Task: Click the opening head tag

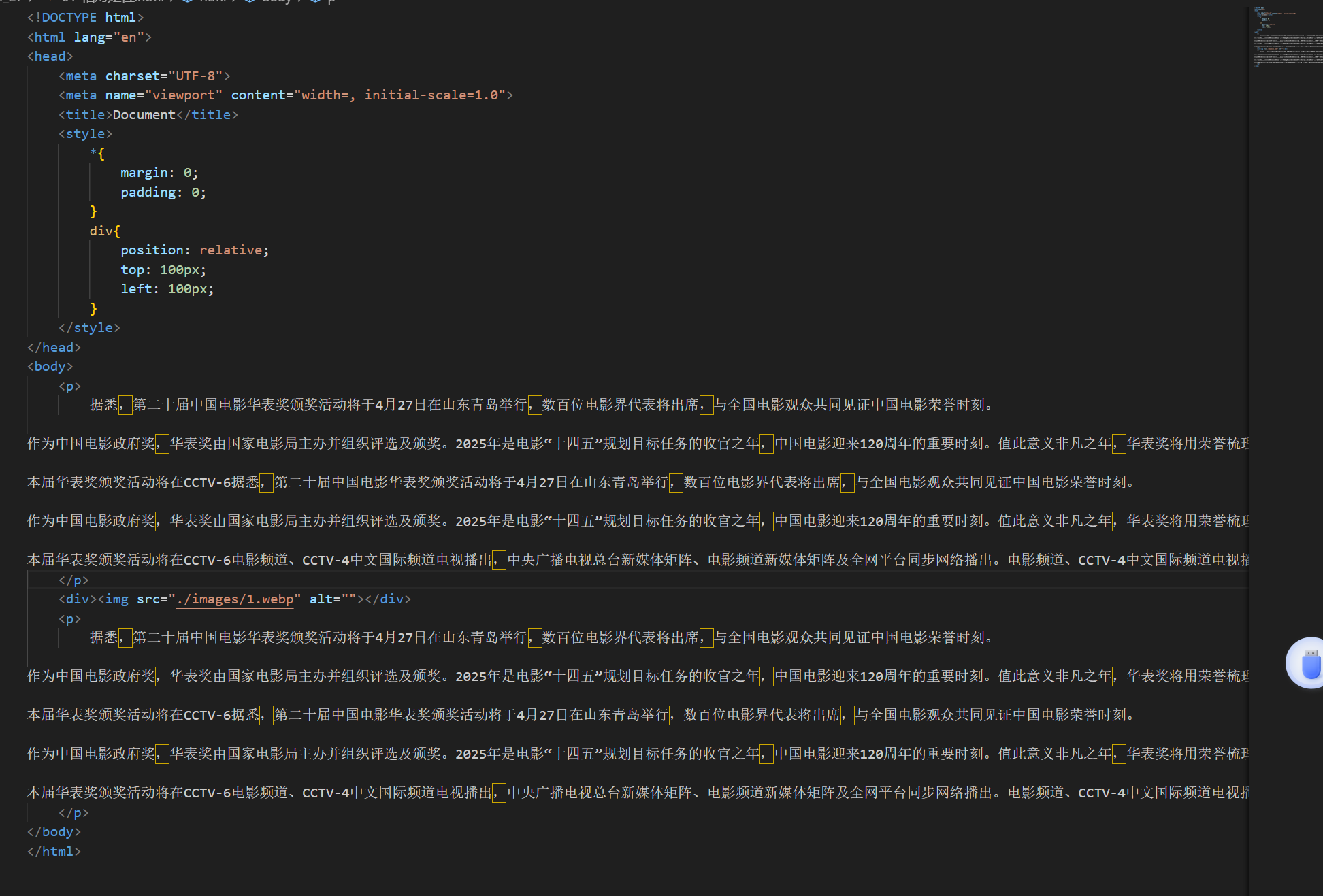Action: coord(50,56)
